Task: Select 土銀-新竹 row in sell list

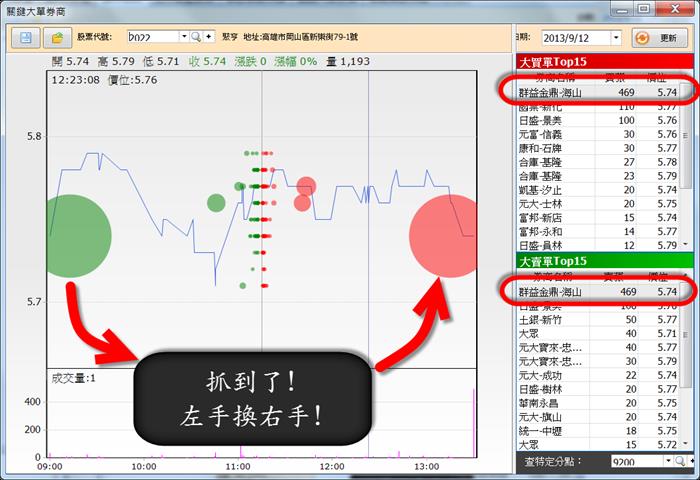Action: point(598,319)
